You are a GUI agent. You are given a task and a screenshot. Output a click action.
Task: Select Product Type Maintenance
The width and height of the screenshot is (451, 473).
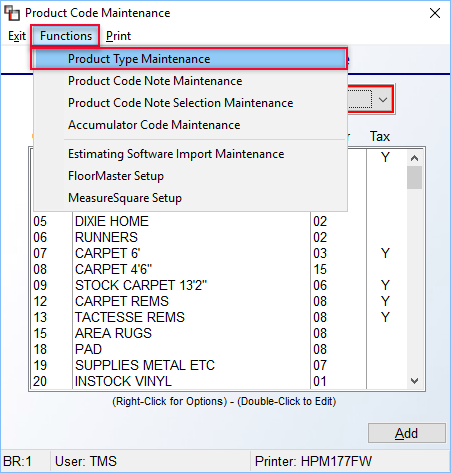(189, 59)
